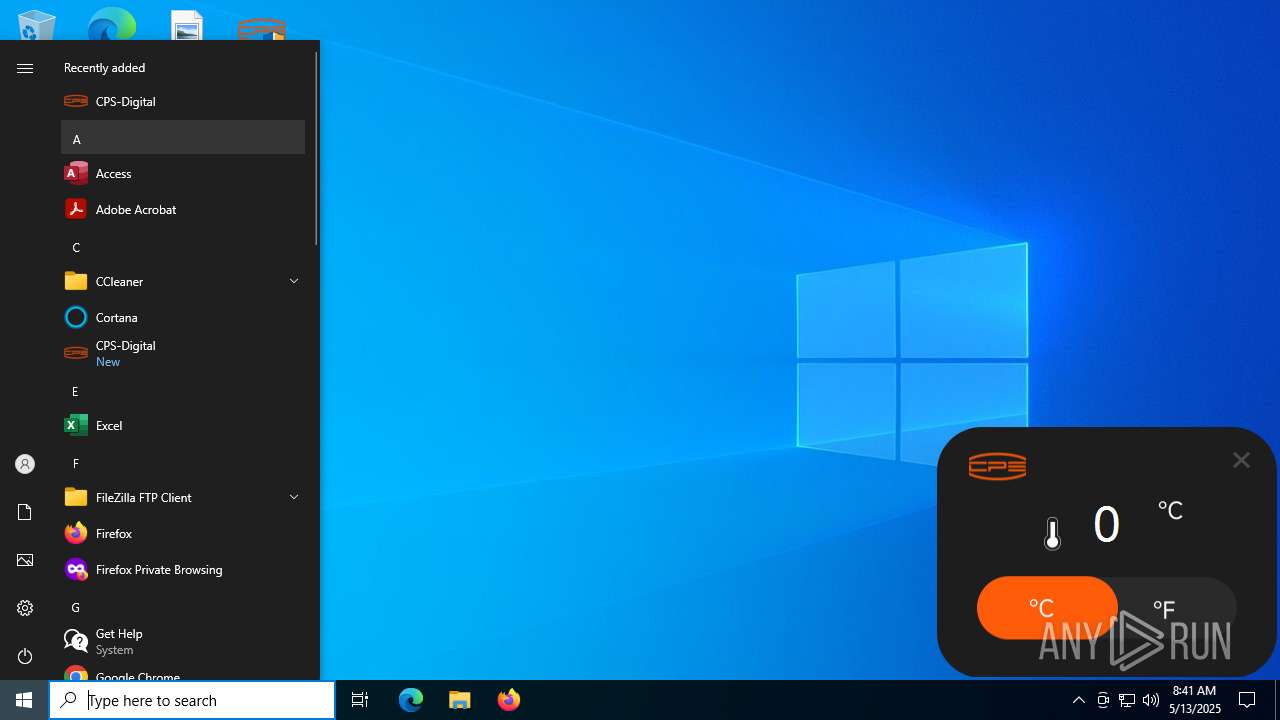Open the volume icon in system tray
Image resolution: width=1280 pixels, height=720 pixels.
click(1151, 700)
